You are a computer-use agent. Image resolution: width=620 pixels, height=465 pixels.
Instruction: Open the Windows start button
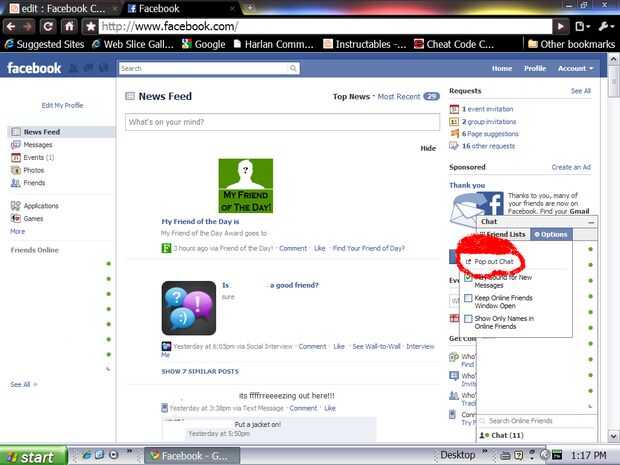33,456
